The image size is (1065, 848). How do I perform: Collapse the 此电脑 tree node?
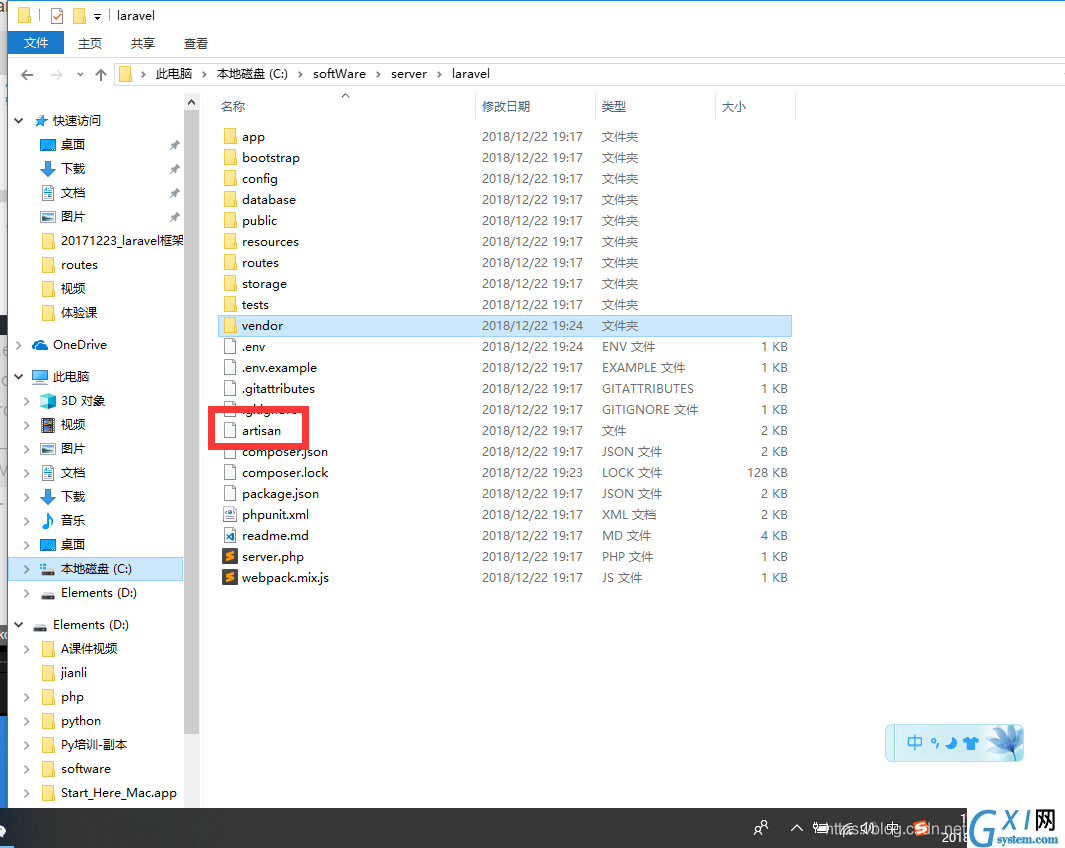[x=19, y=377]
